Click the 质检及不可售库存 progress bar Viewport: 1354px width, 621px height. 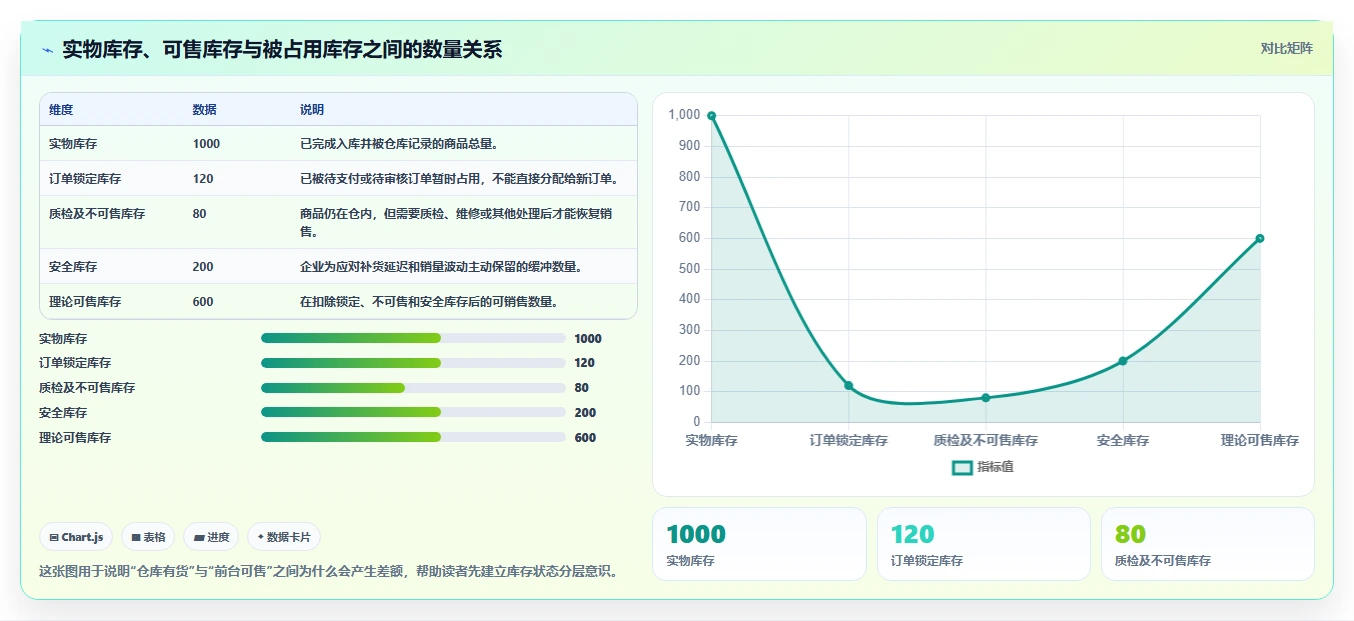point(413,388)
